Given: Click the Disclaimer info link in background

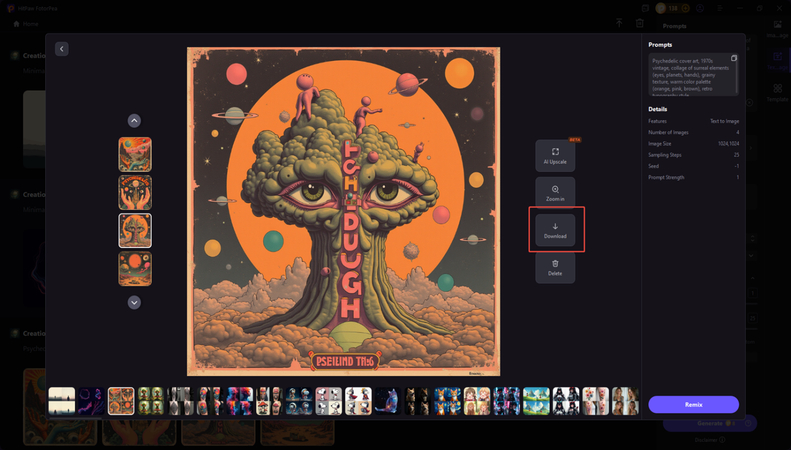Looking at the screenshot, I should (711, 440).
